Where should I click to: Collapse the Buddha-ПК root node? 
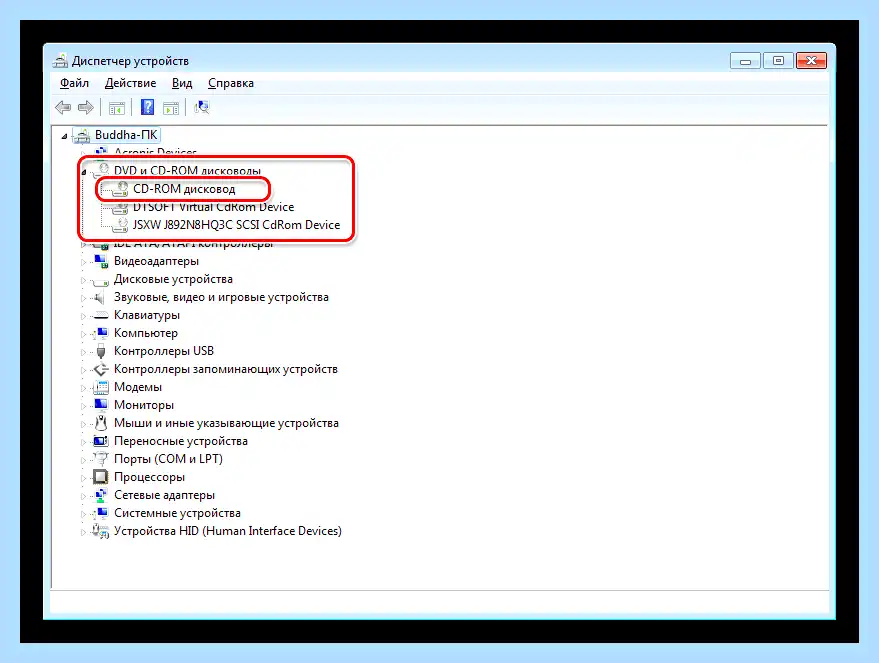coord(64,136)
